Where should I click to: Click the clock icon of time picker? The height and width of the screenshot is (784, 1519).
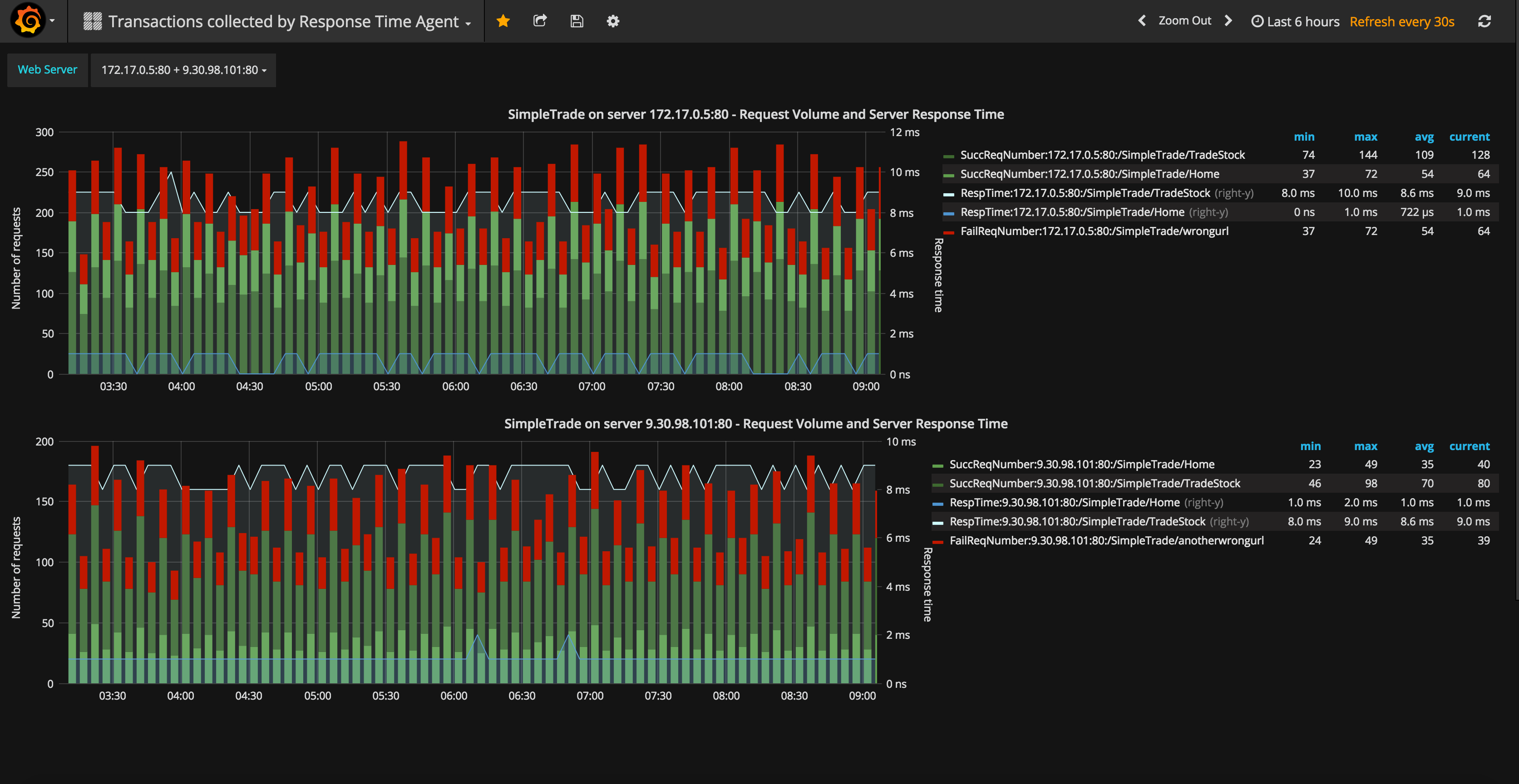(x=1257, y=21)
